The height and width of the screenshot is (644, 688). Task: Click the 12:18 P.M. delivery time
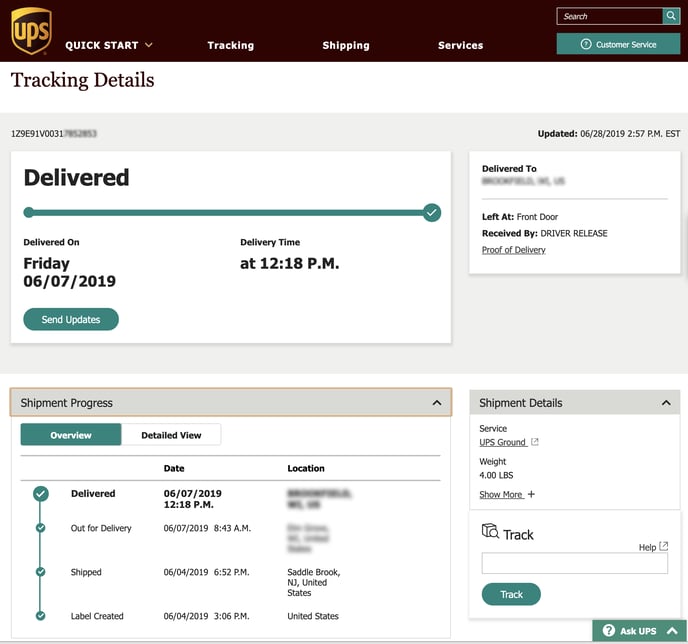[x=290, y=263]
